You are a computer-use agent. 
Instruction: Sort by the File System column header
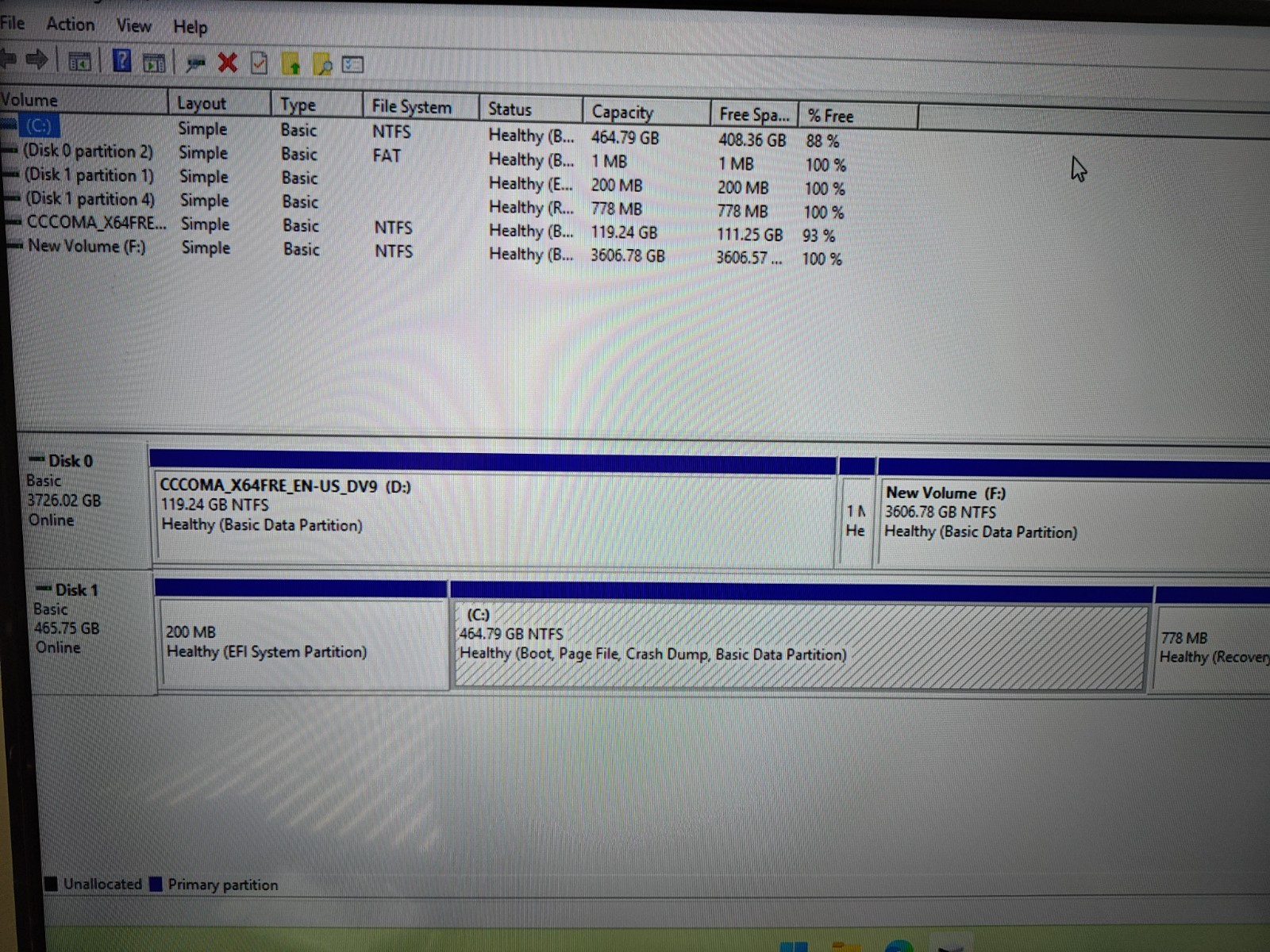(x=421, y=106)
